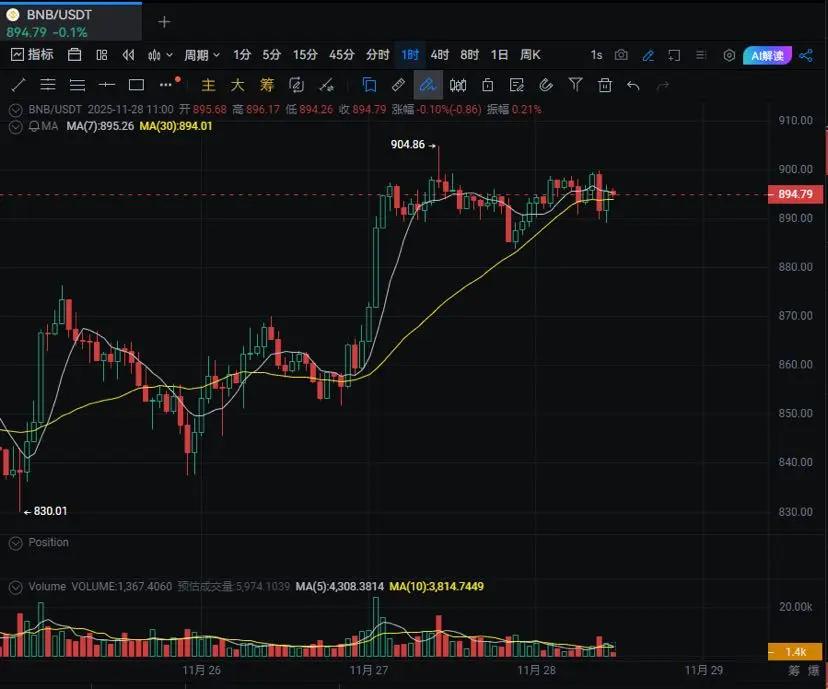828x689 pixels.
Task: Click the share icon
Action: tap(806, 55)
